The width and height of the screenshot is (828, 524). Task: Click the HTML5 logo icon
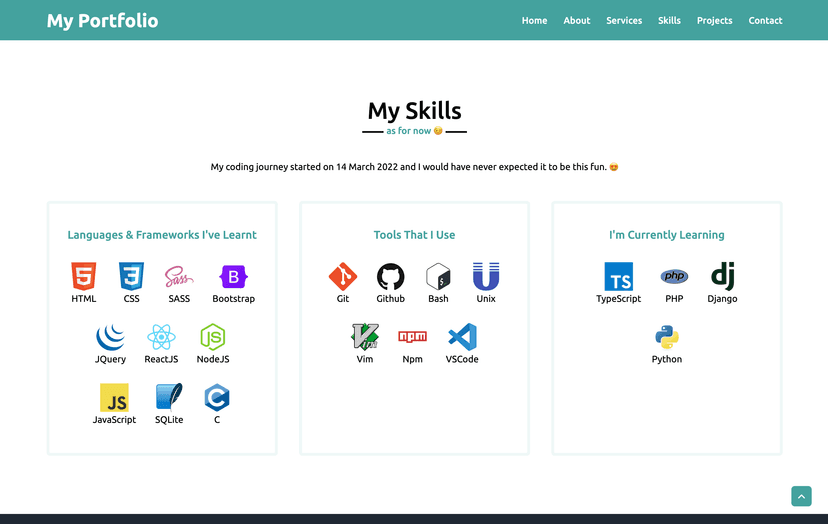point(83,276)
